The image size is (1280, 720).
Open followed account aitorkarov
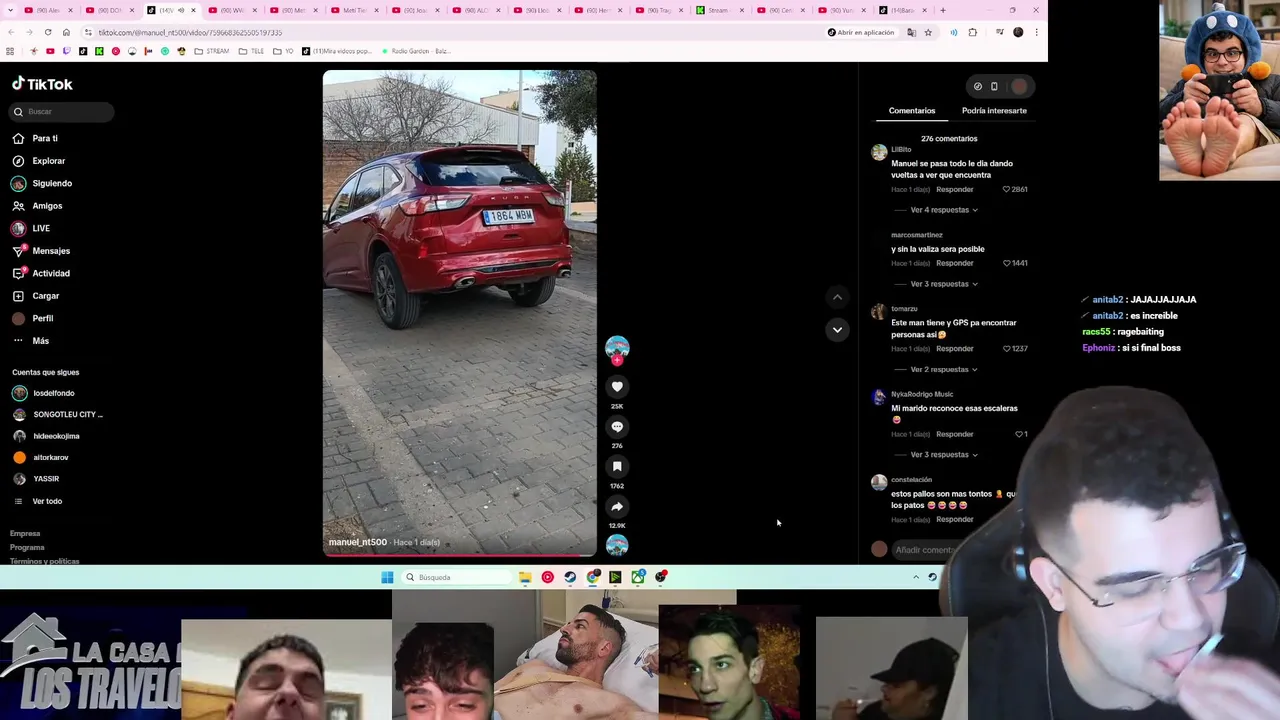(x=50, y=457)
